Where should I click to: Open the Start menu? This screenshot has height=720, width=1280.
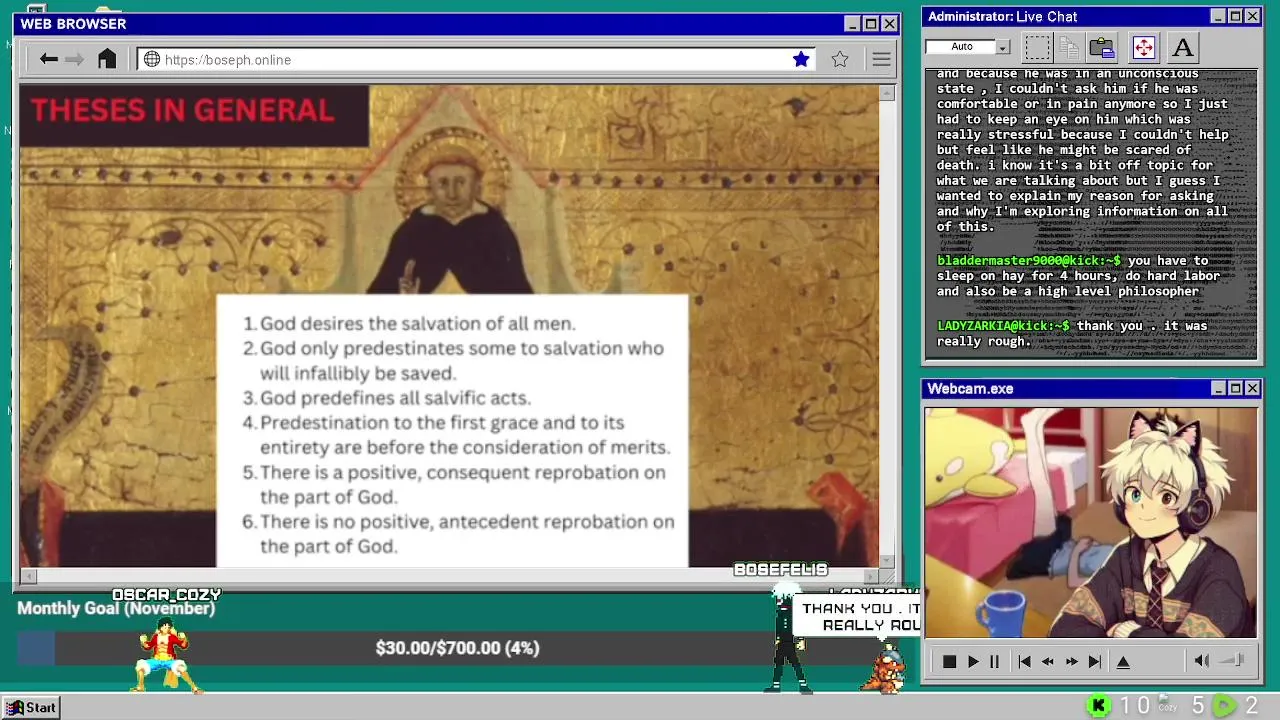[x=32, y=707]
